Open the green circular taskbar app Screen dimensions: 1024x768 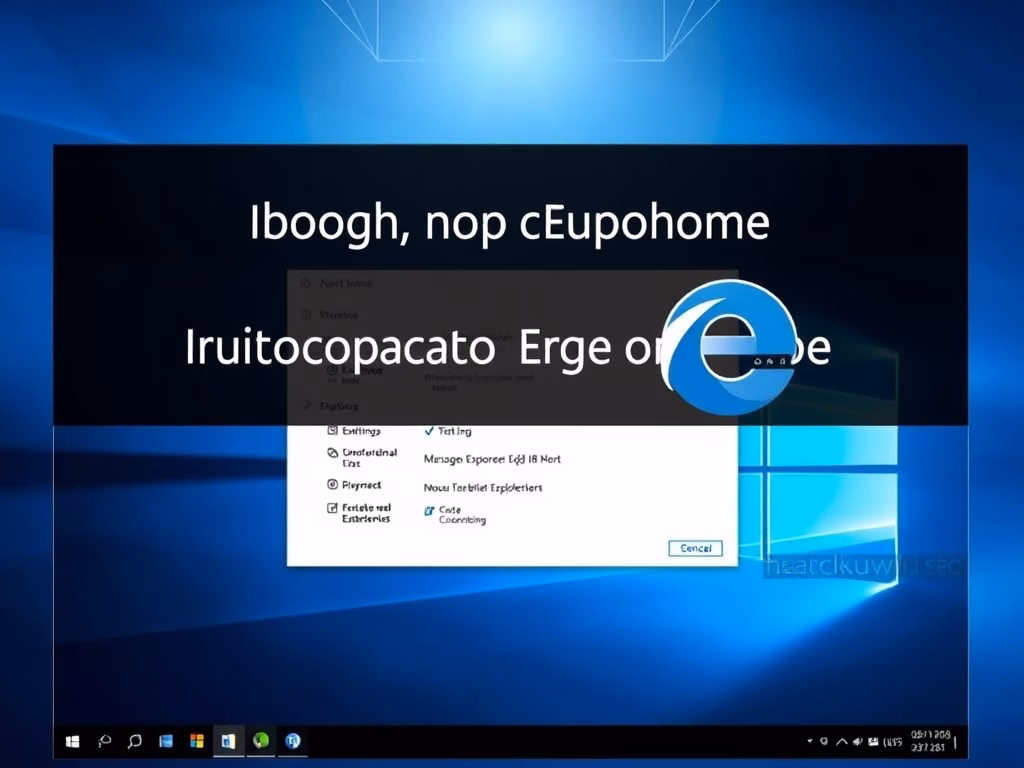261,741
